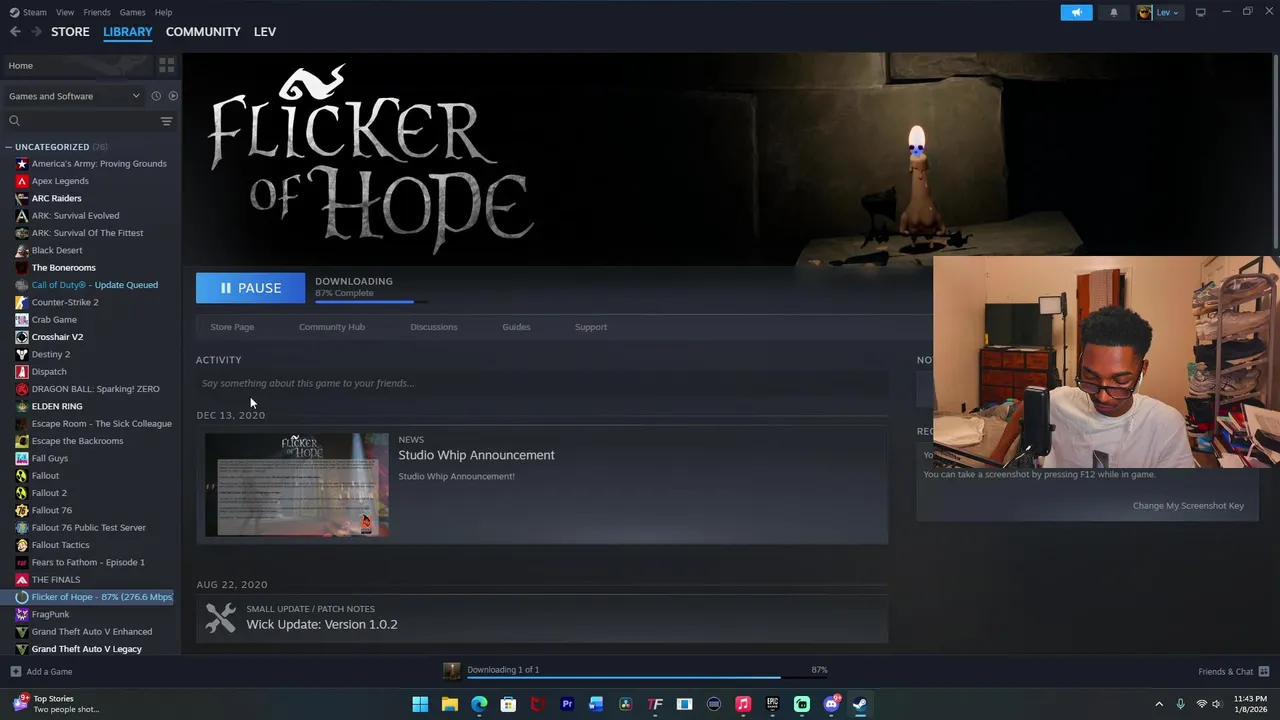
Task: Open Wick Update: Version 1.0.2 title
Action: [x=322, y=624]
